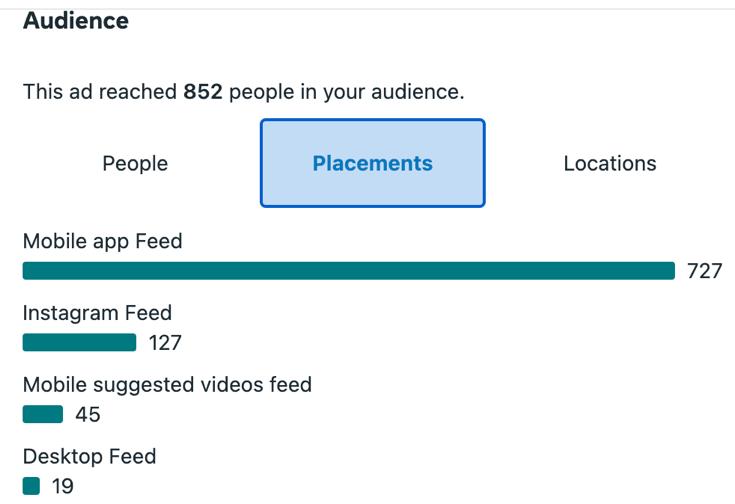Screen dimensions: 735x504
Task: Open the Locations tab
Action: (x=609, y=163)
